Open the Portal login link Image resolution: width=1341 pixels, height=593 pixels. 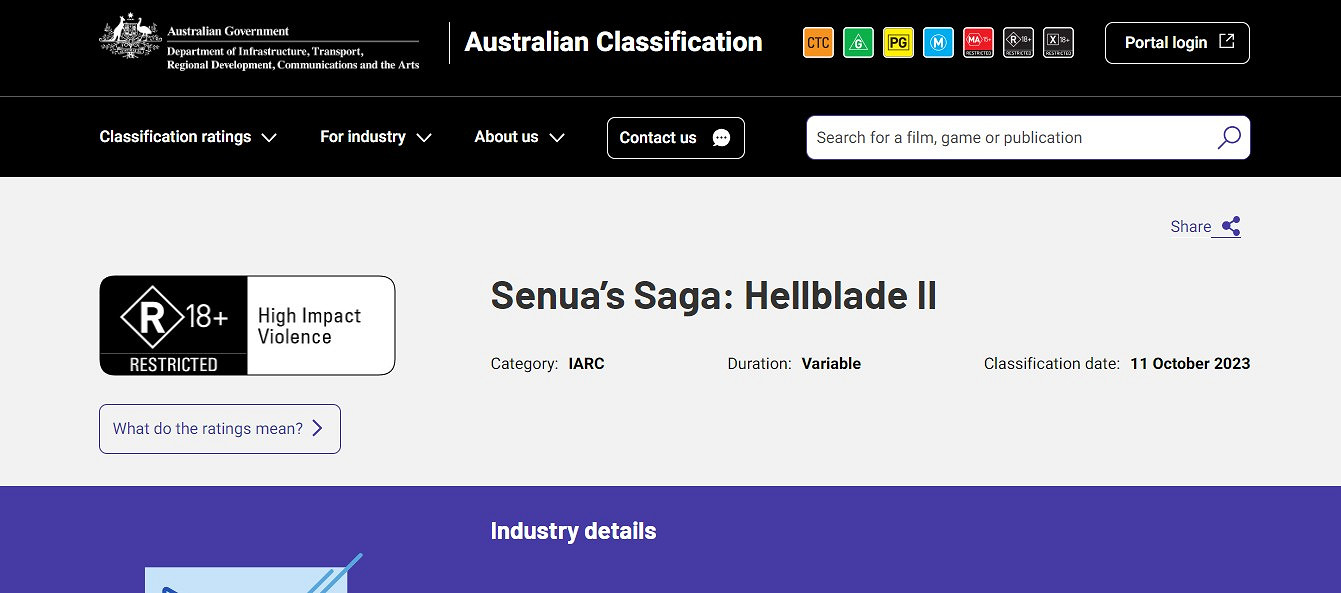tap(1177, 43)
